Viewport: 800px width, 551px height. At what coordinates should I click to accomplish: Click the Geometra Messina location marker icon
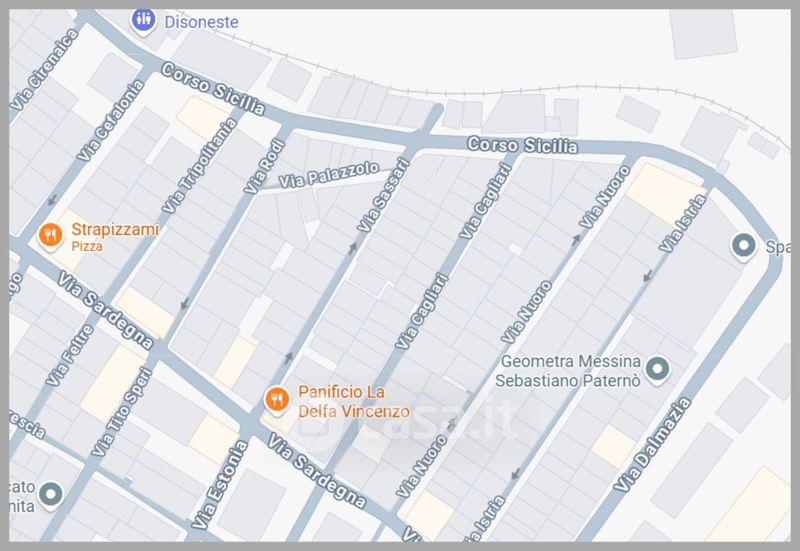click(657, 370)
